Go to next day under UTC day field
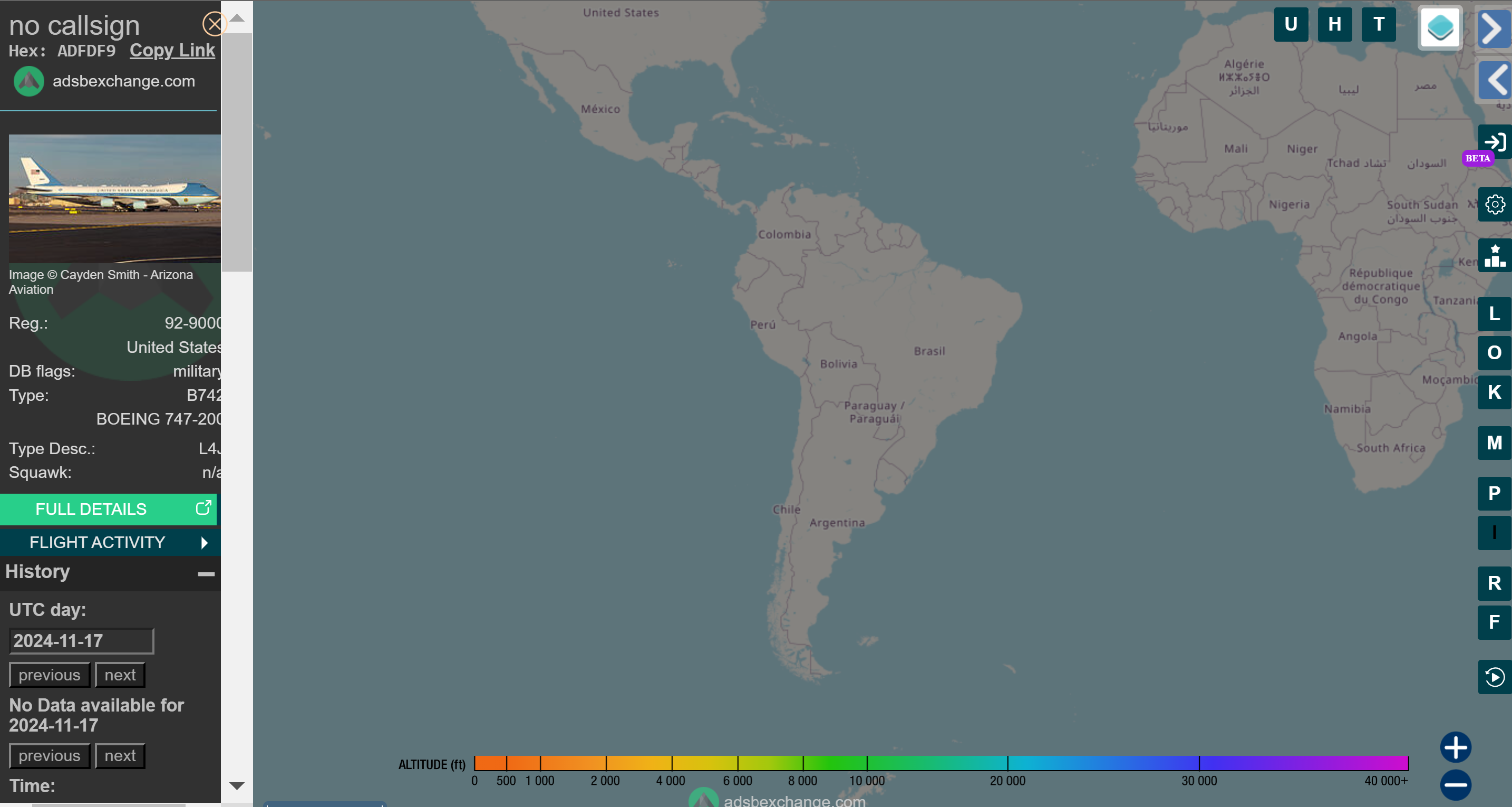 pyautogui.click(x=120, y=675)
